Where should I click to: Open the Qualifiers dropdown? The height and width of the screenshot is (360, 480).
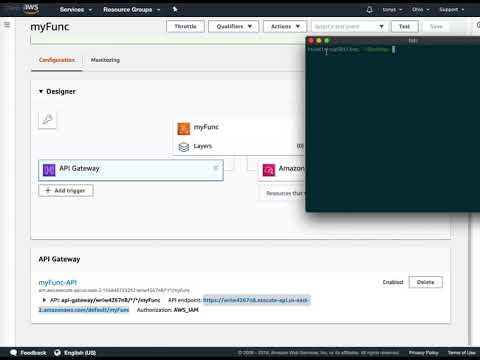233,26
